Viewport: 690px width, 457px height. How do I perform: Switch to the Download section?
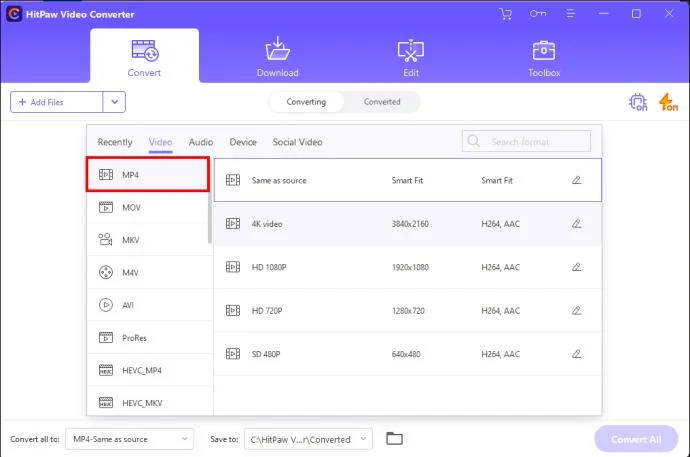click(x=278, y=57)
